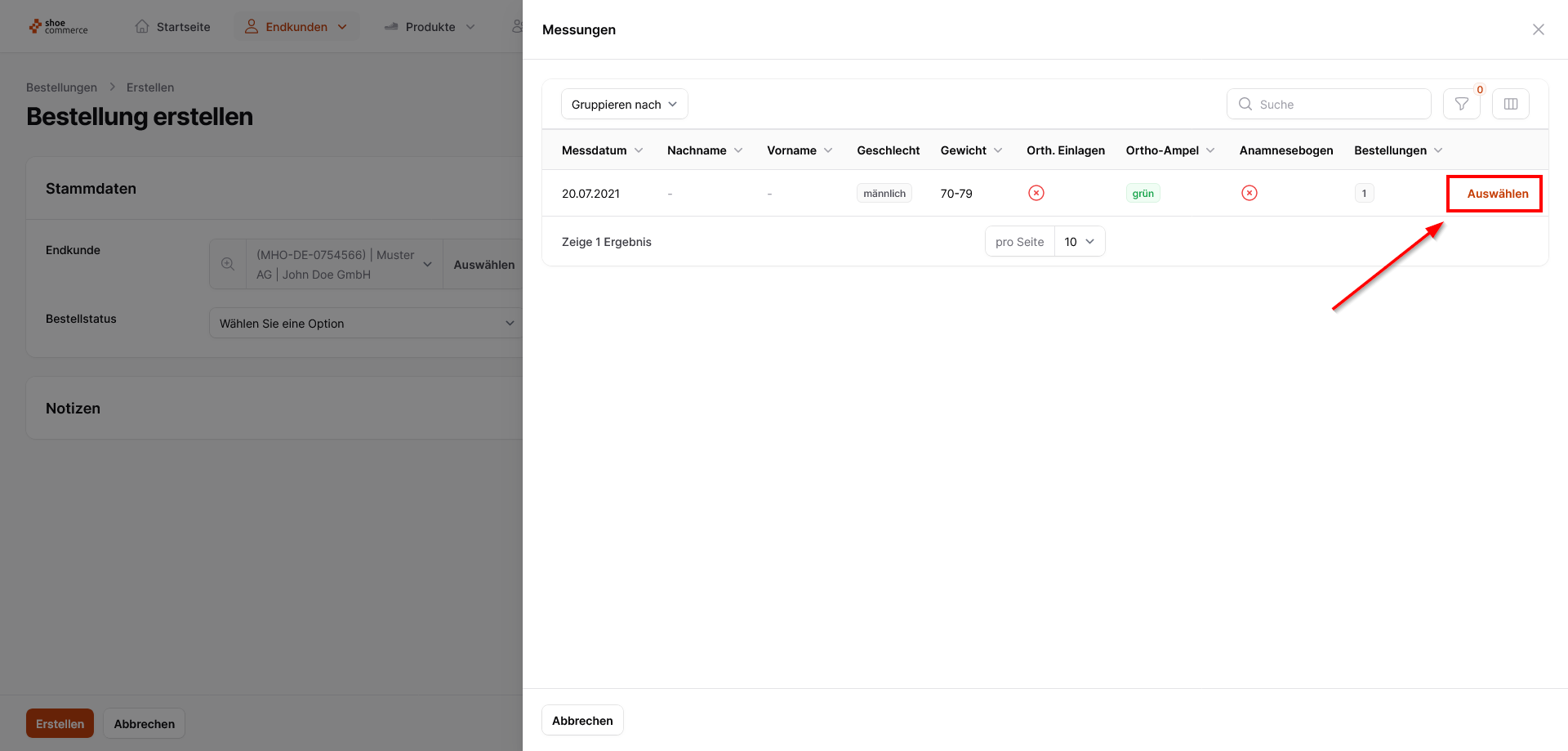
Task: Click the Produkte shoe icon
Action: click(391, 27)
